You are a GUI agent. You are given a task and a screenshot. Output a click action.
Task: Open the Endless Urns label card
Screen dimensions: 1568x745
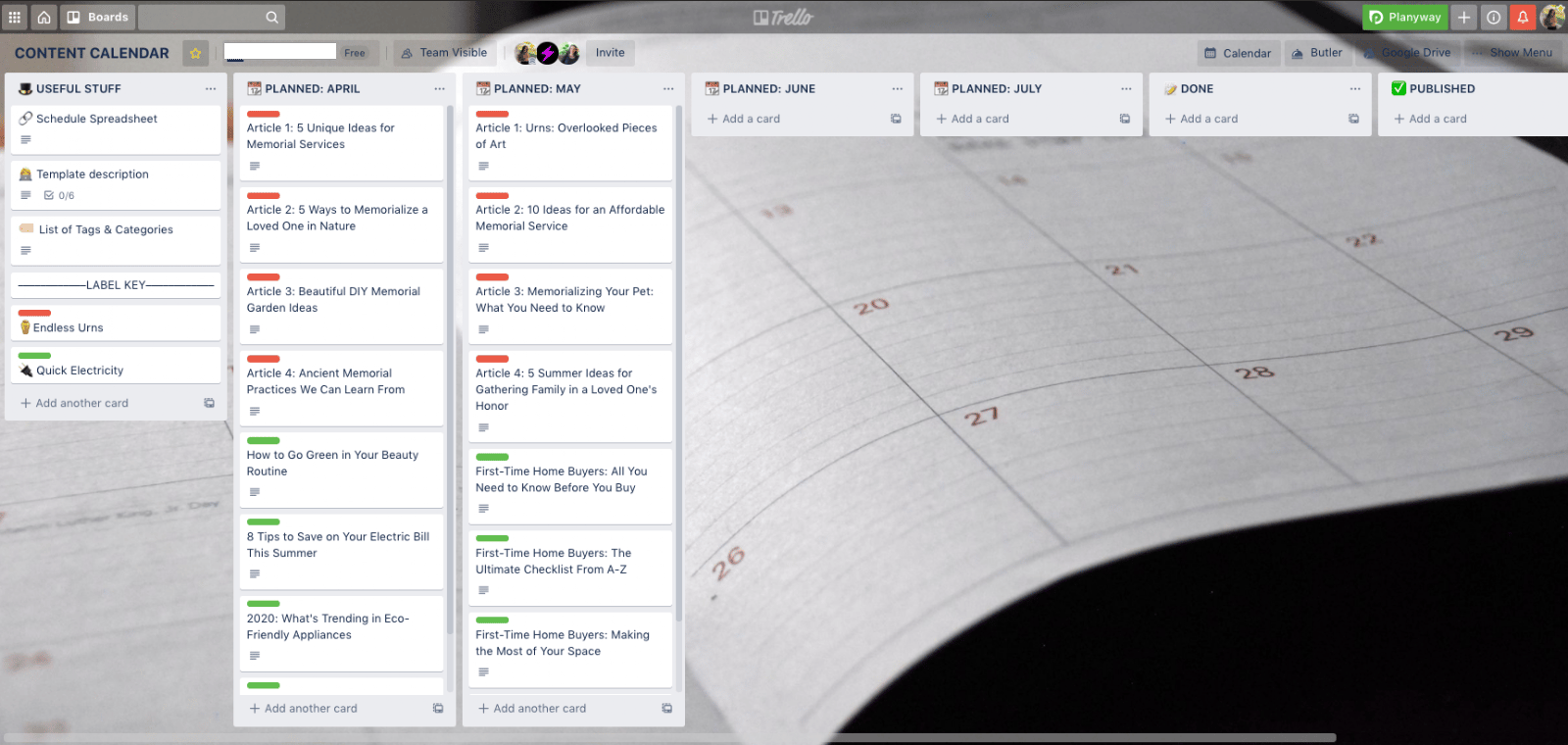click(x=116, y=323)
